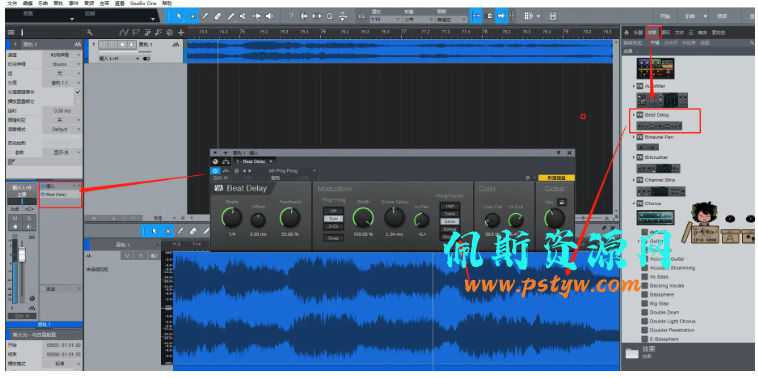This screenshot has height=378, width=758.
Task: Switch to the Loops tab next to Effects
Action: (666, 32)
